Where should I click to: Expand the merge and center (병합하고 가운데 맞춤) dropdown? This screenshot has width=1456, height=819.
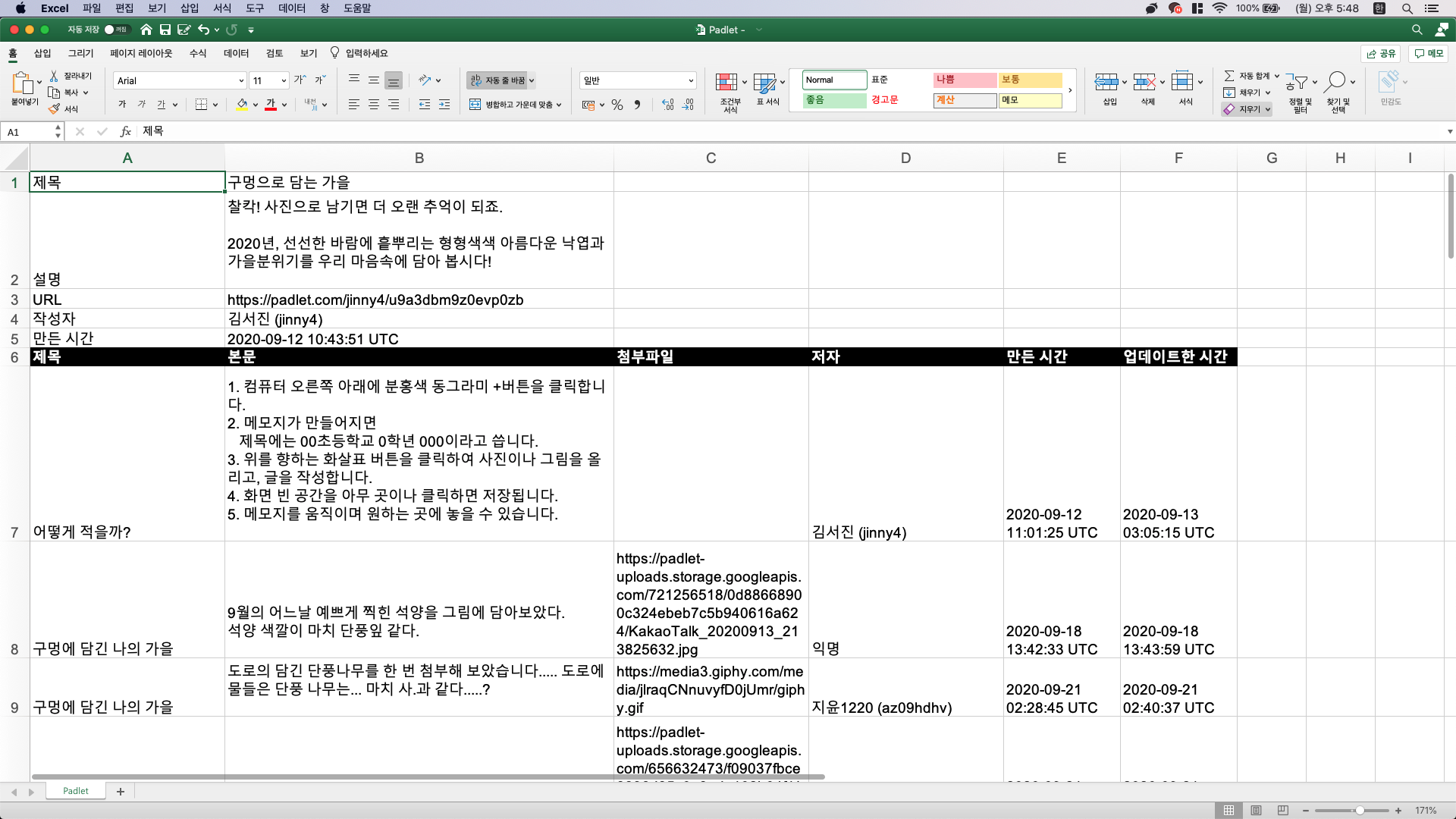tap(559, 105)
